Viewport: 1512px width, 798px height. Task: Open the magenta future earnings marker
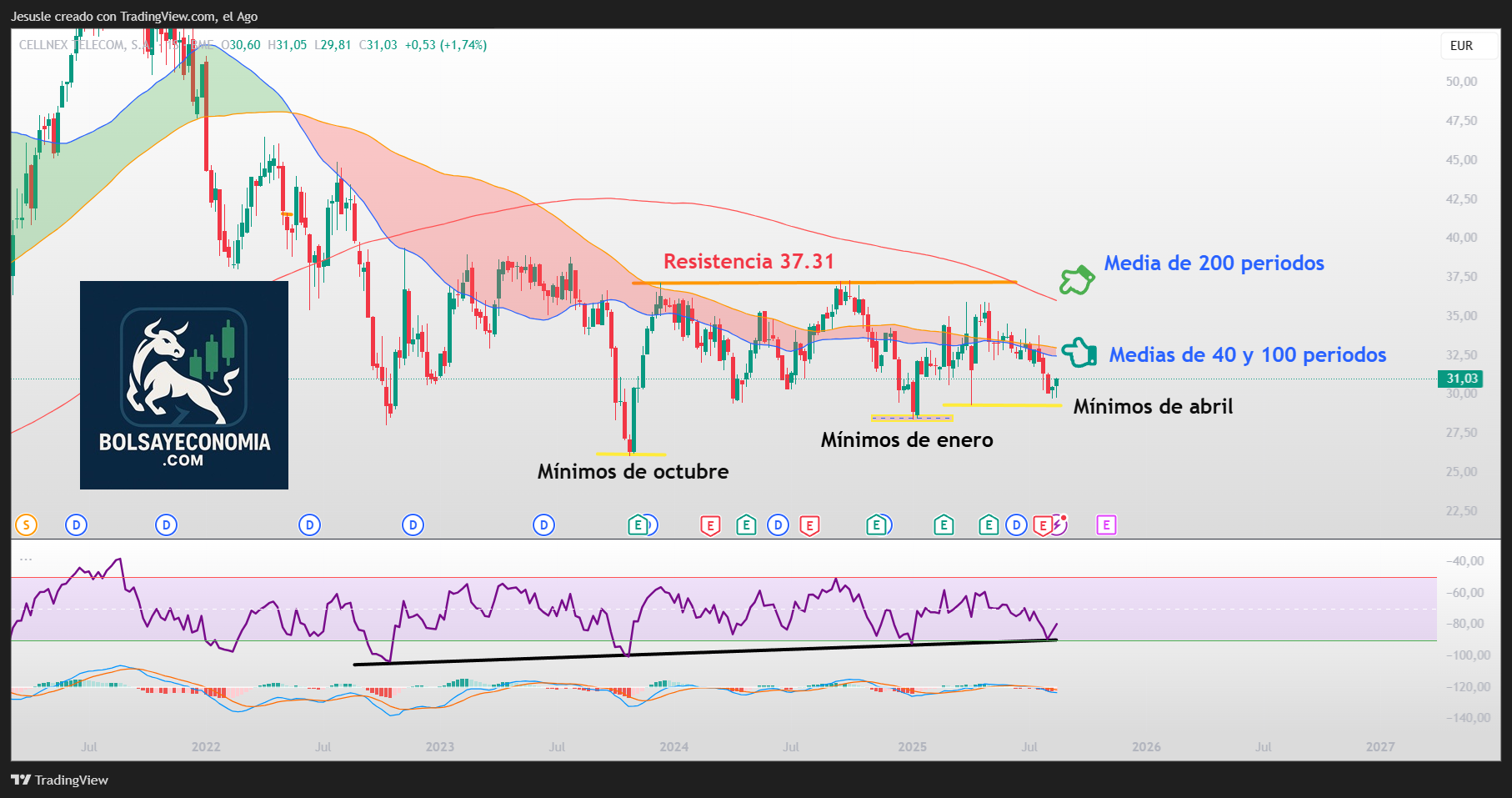tap(1106, 525)
